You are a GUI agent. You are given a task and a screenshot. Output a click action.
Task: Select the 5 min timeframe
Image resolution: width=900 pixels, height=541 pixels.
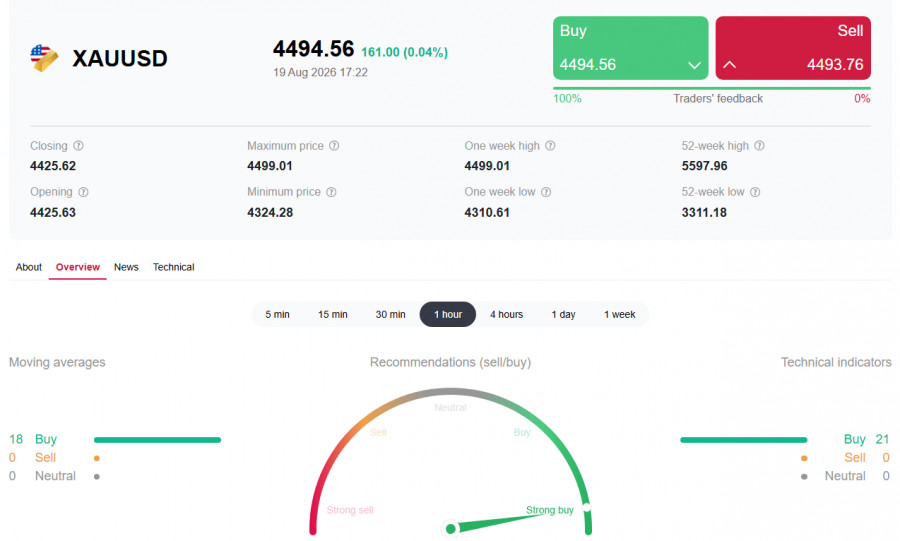pyautogui.click(x=277, y=314)
